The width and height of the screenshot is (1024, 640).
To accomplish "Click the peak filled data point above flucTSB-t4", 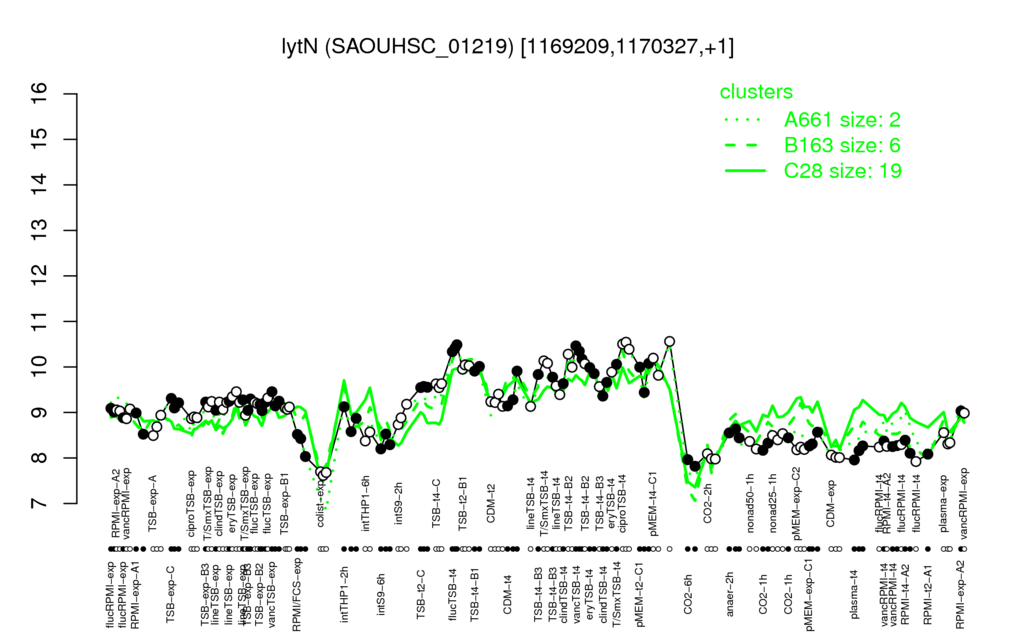I will coord(457,345).
